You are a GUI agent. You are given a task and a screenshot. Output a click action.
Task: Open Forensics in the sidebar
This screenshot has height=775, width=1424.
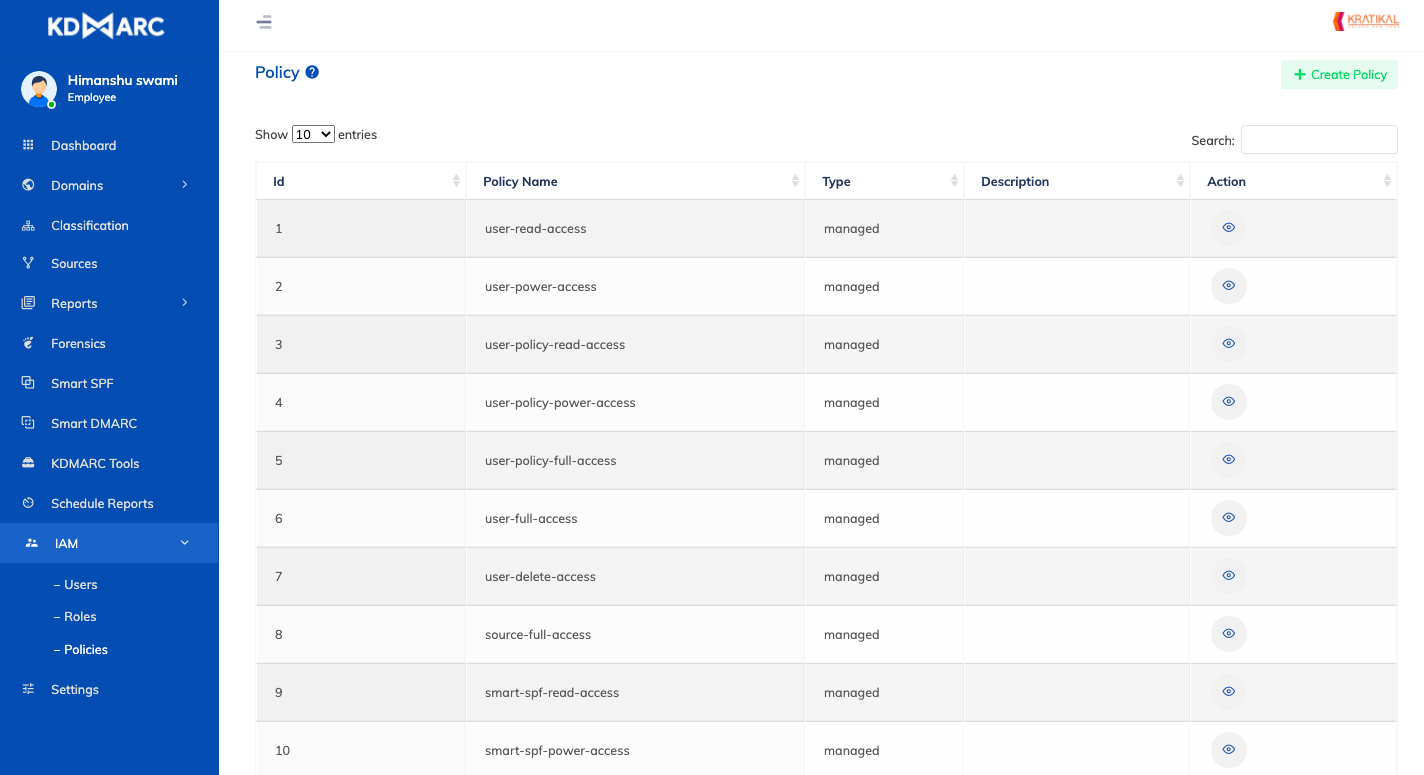(x=78, y=343)
